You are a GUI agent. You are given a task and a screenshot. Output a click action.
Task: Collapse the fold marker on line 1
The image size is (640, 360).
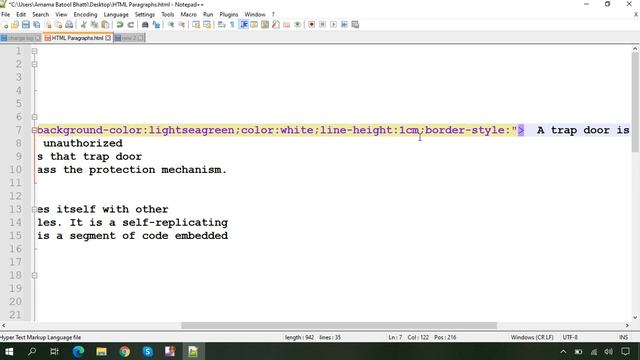(34, 51)
